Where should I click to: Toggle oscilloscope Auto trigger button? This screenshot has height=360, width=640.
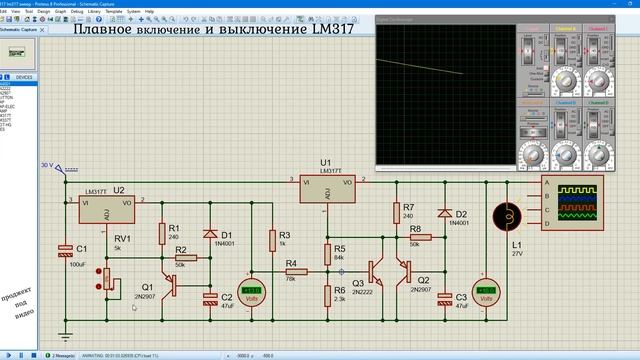coord(546,68)
